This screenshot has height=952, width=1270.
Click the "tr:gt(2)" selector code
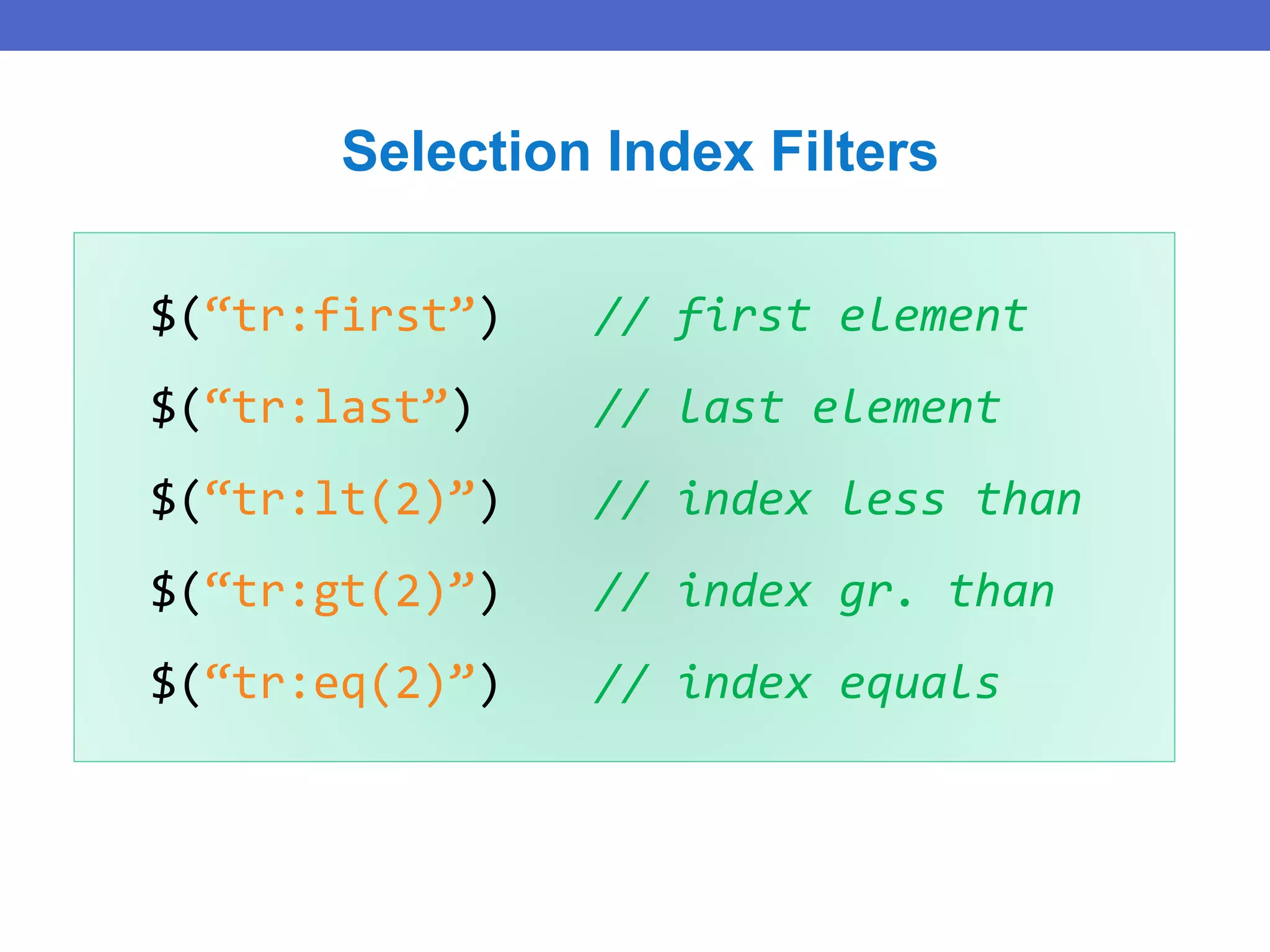(340, 592)
